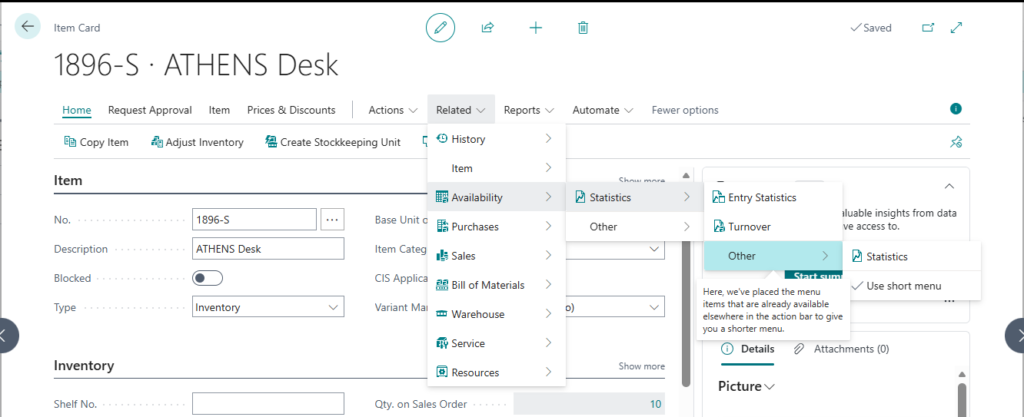
Task: Click the pin action bar icon
Action: (956, 142)
